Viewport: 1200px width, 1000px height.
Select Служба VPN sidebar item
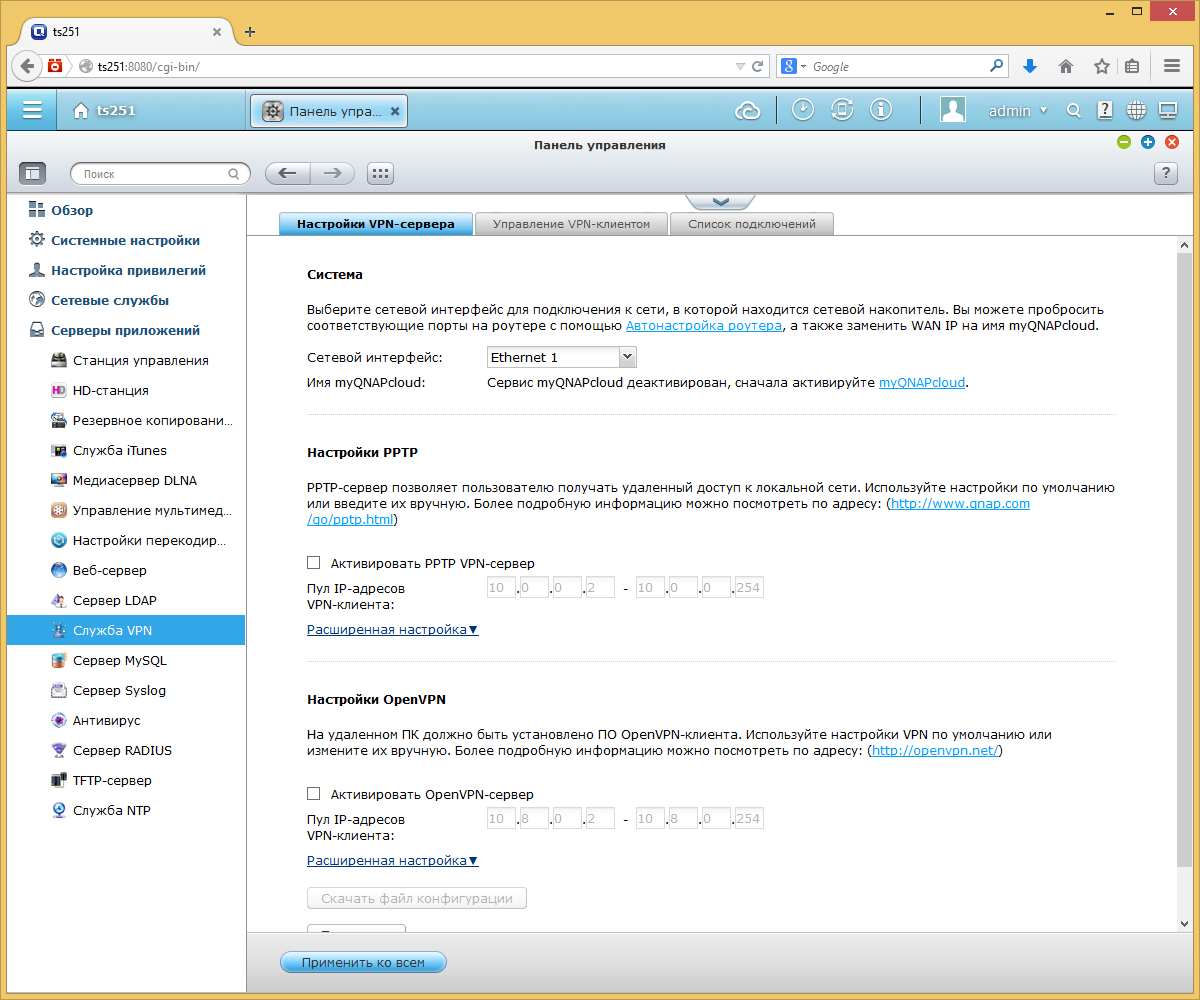click(x=126, y=630)
